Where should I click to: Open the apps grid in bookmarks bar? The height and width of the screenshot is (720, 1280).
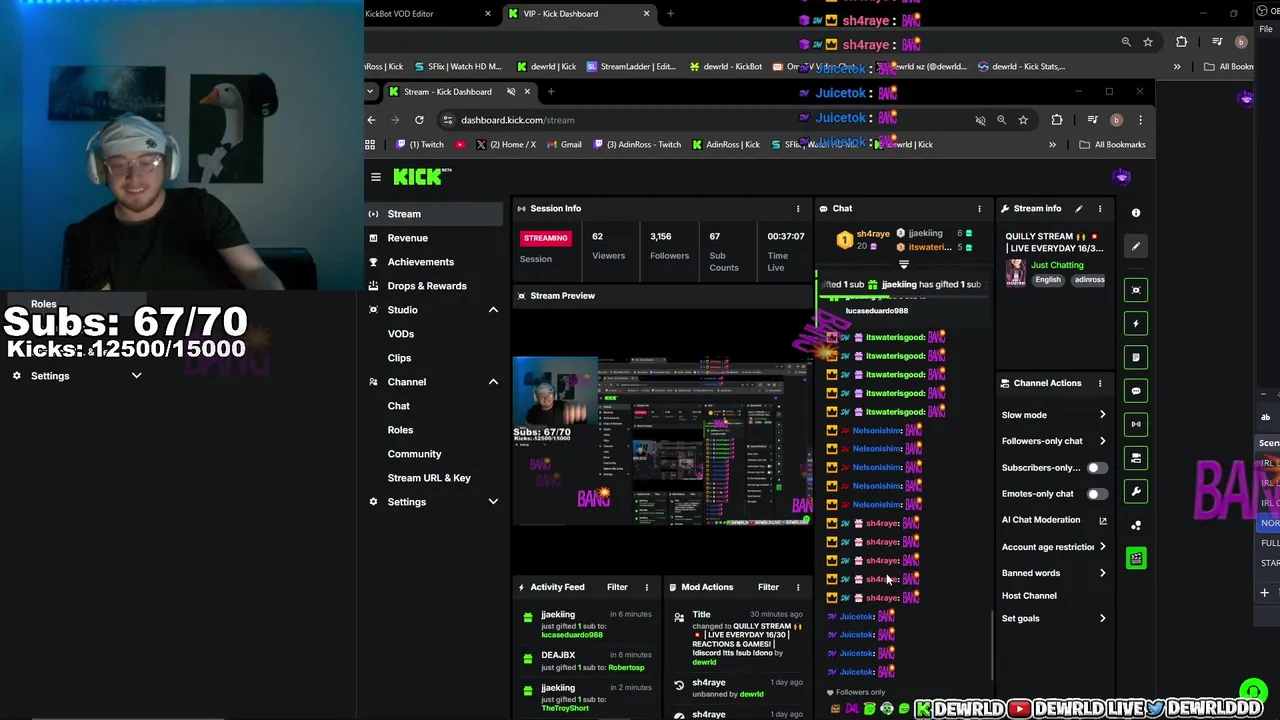pyautogui.click(x=370, y=144)
